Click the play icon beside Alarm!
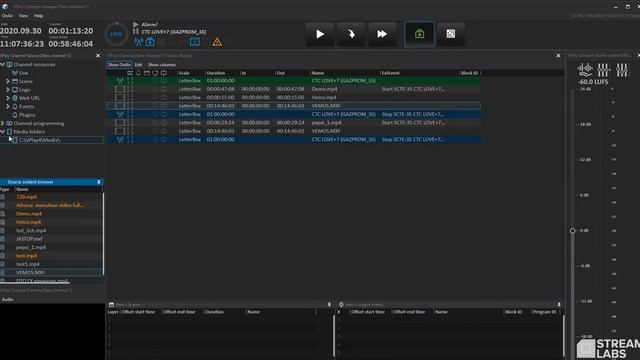Screen dimensions: 640x360 coord(136,24)
